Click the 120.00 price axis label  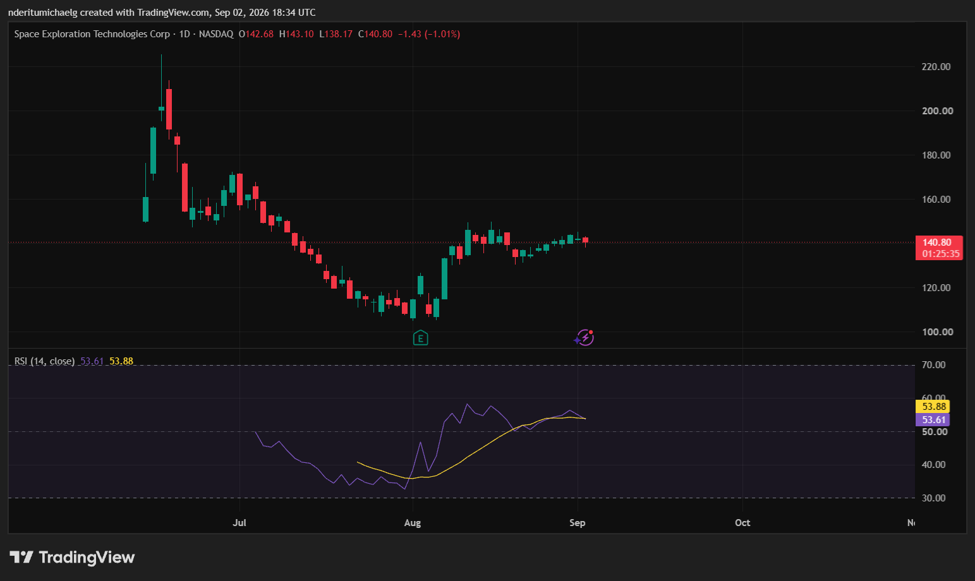(x=936, y=287)
